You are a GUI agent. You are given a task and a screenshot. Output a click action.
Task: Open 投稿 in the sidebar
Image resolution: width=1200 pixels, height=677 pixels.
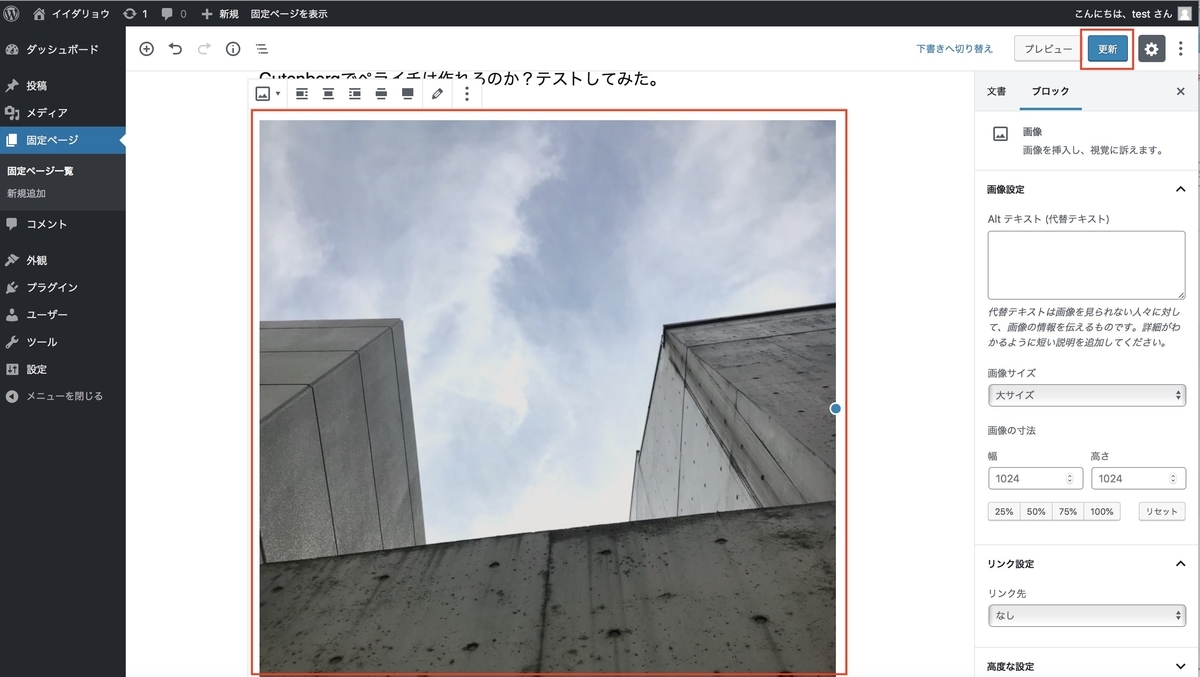[x=62, y=86]
